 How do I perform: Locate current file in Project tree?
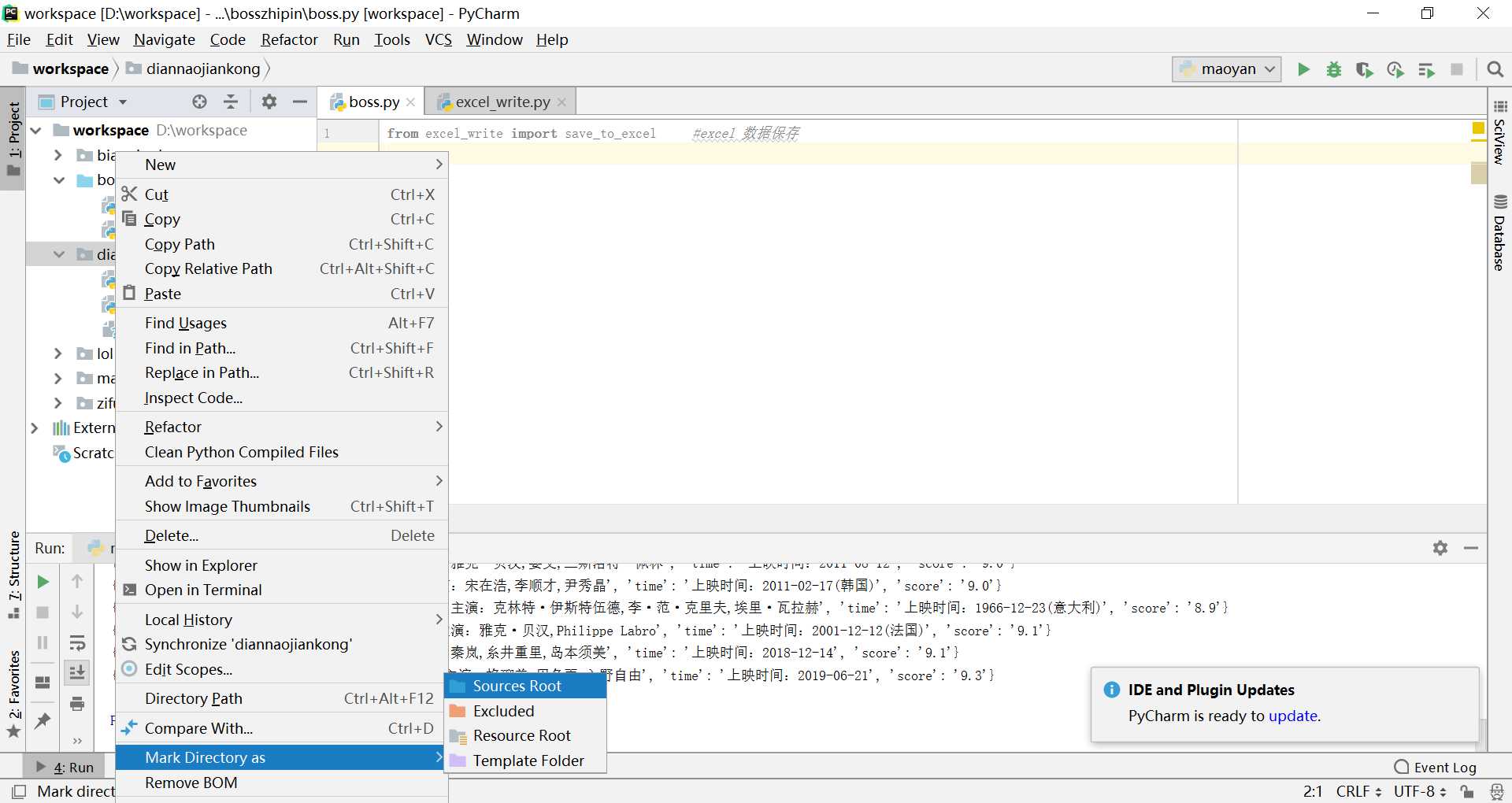pyautogui.click(x=200, y=102)
